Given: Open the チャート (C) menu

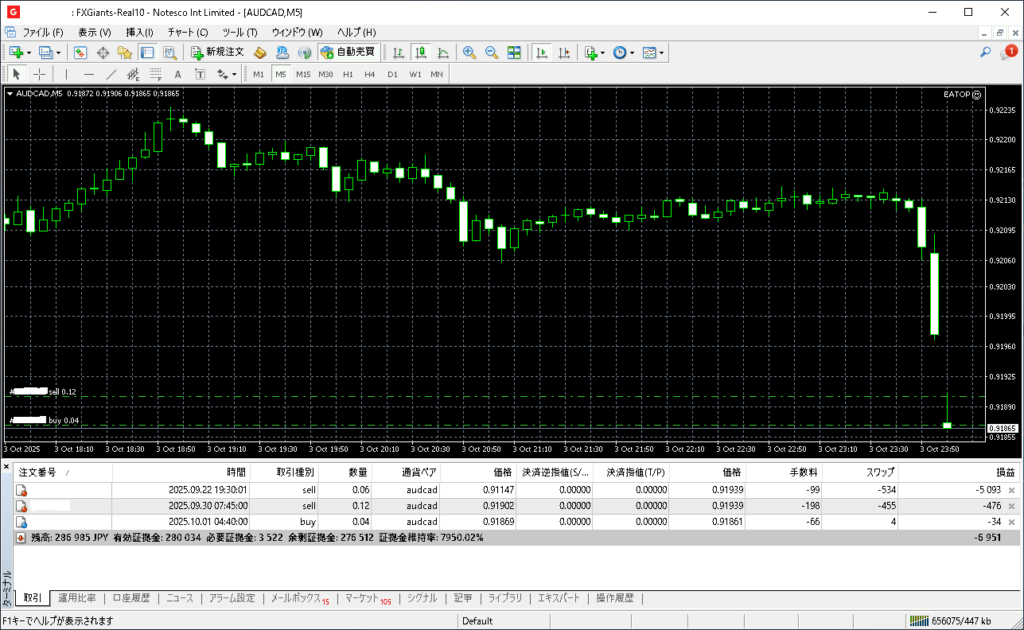Looking at the screenshot, I should pyautogui.click(x=188, y=32).
